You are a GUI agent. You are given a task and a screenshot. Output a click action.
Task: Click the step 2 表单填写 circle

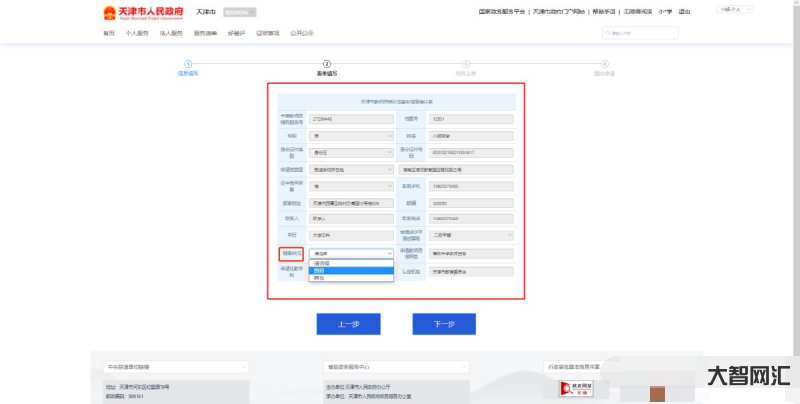tap(327, 63)
